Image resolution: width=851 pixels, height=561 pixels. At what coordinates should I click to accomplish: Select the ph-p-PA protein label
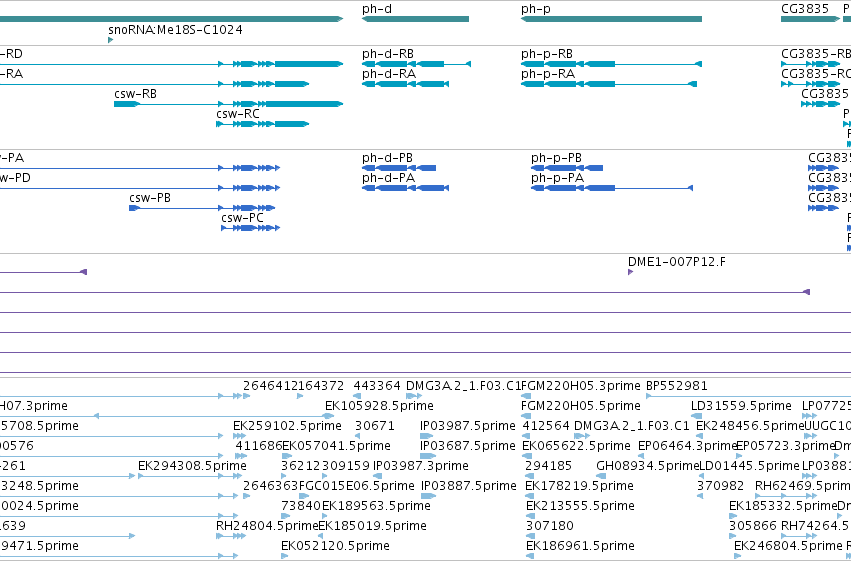557,178
